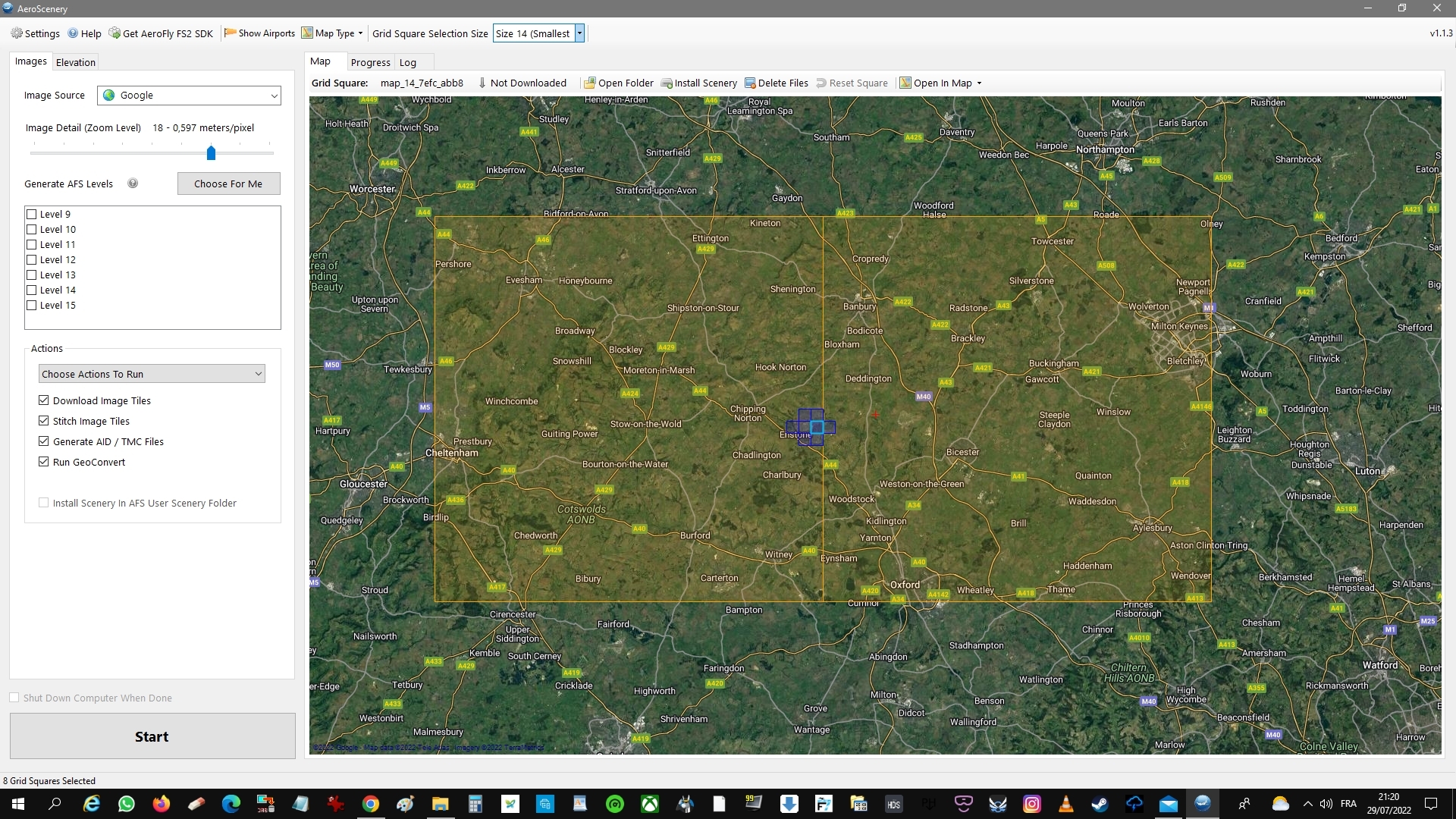Click the '8 Grid Squares Selected' status text
The image size is (1456, 819).
pyautogui.click(x=49, y=781)
